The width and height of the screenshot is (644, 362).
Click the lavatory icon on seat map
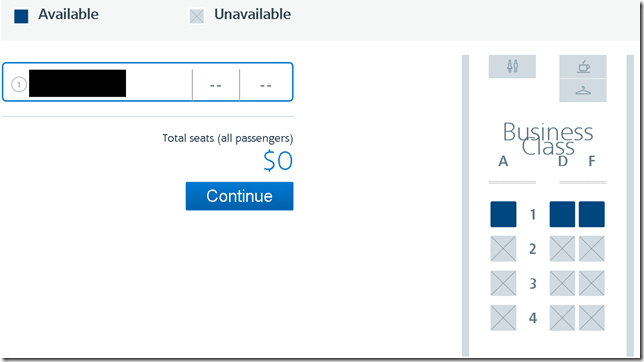pos(512,67)
